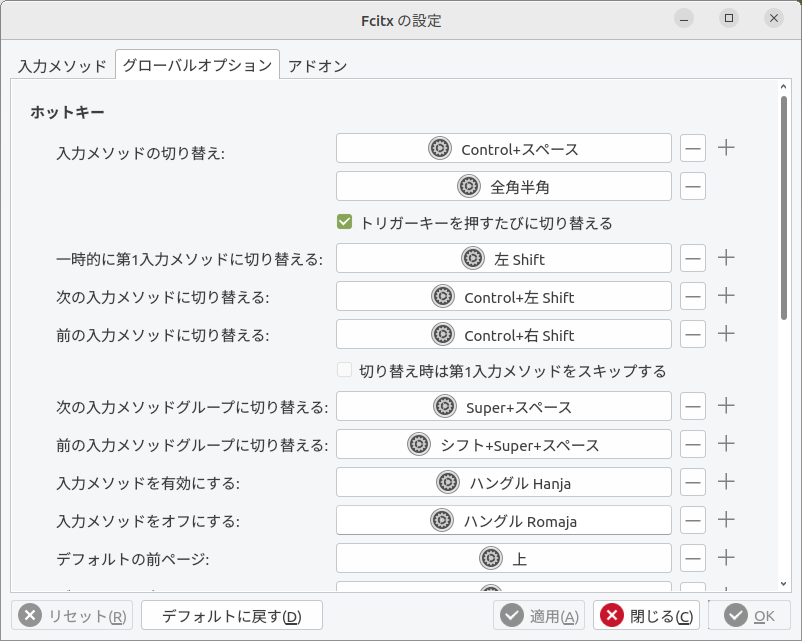Confirm settings with the OK button

[x=749, y=616]
